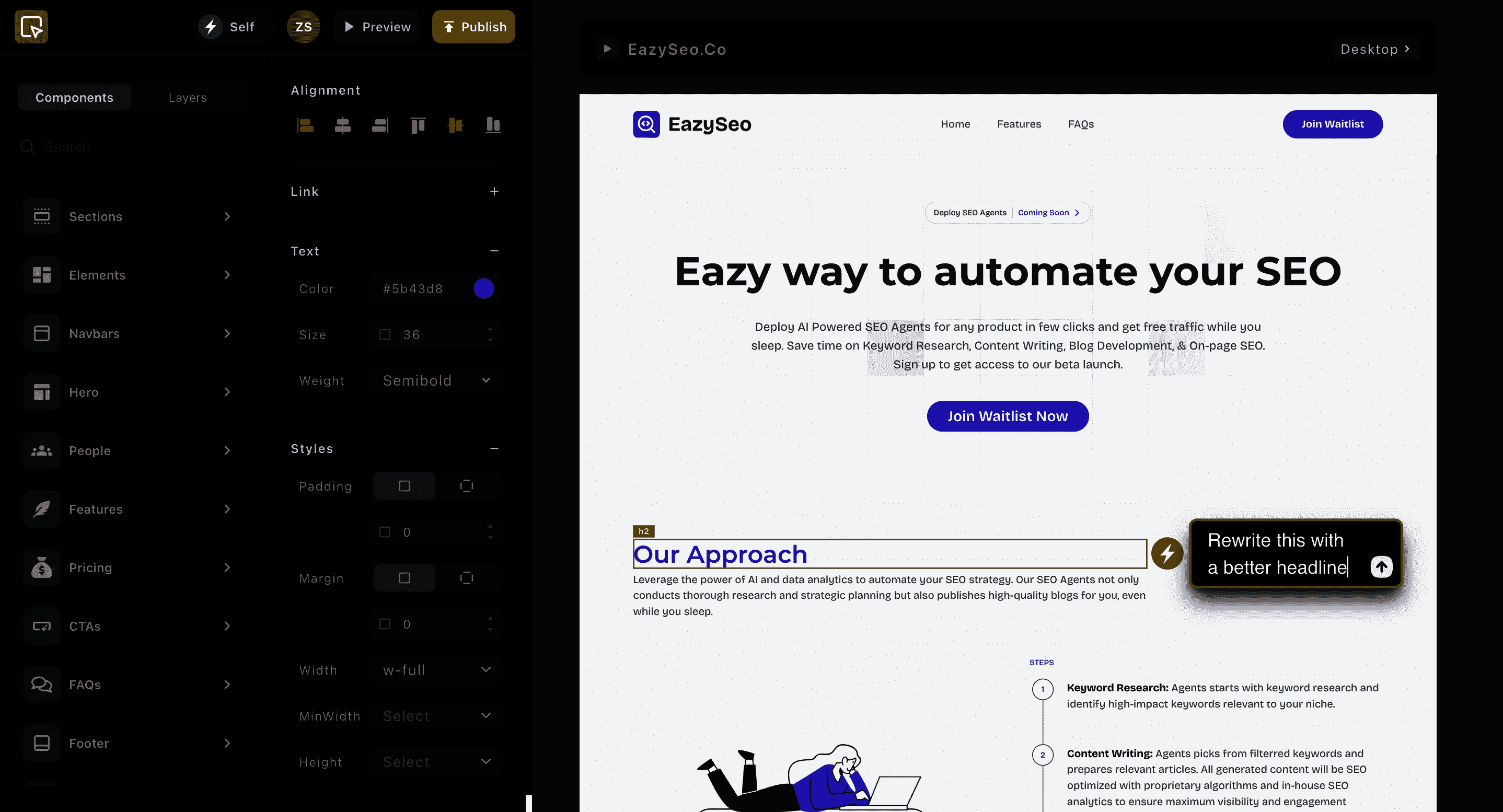Open the Weight Semibold dropdown
The height and width of the screenshot is (812, 1503).
(x=435, y=381)
